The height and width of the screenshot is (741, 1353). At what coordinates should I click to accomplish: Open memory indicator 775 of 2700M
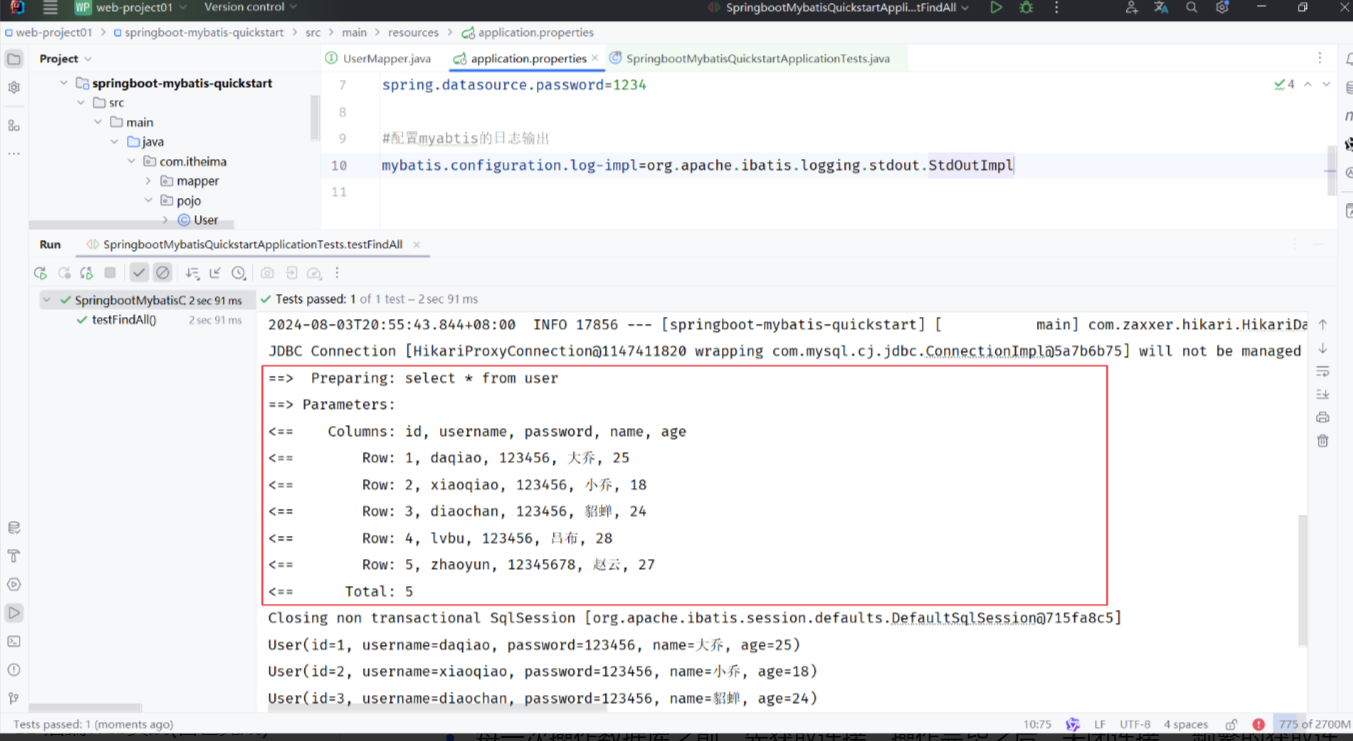1314,725
